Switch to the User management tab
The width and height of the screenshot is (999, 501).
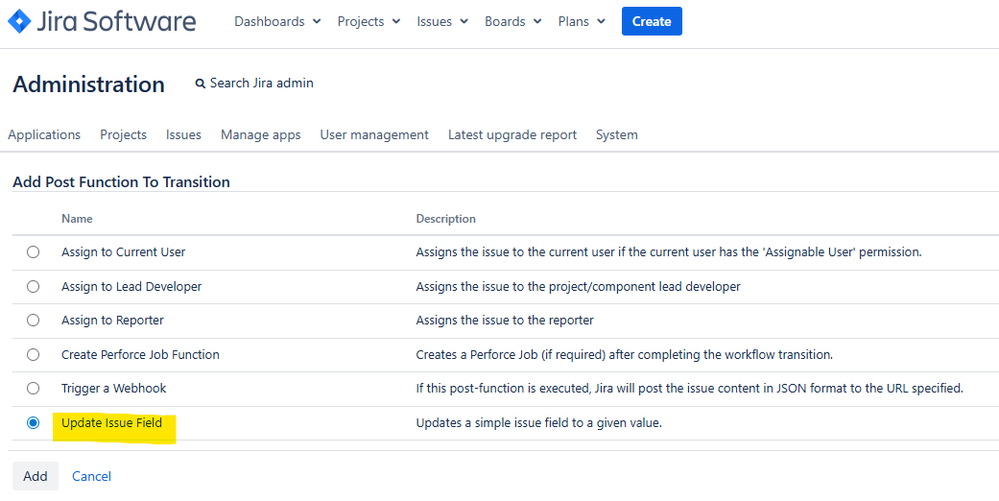click(x=374, y=134)
